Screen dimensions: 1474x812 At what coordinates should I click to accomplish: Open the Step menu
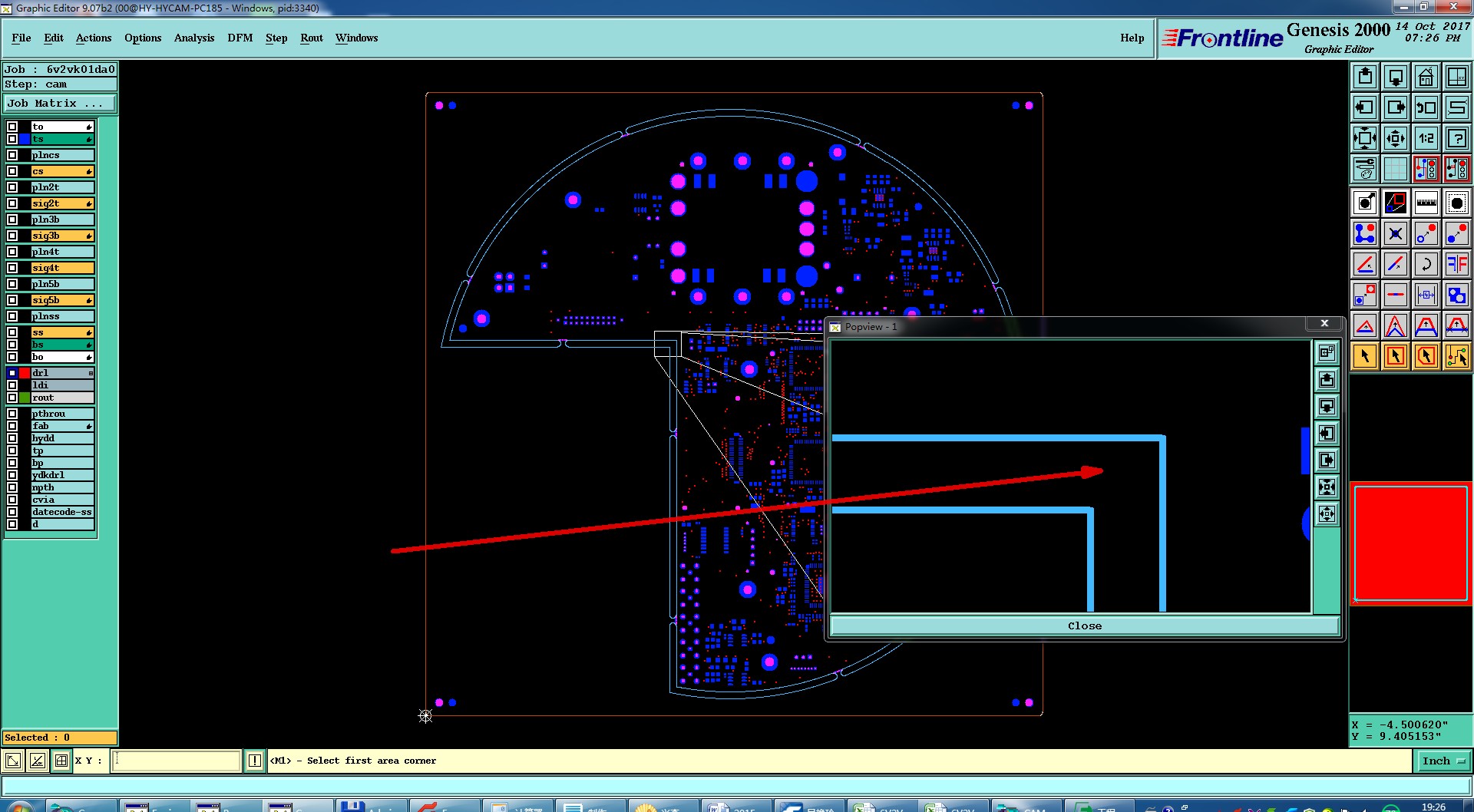276,38
